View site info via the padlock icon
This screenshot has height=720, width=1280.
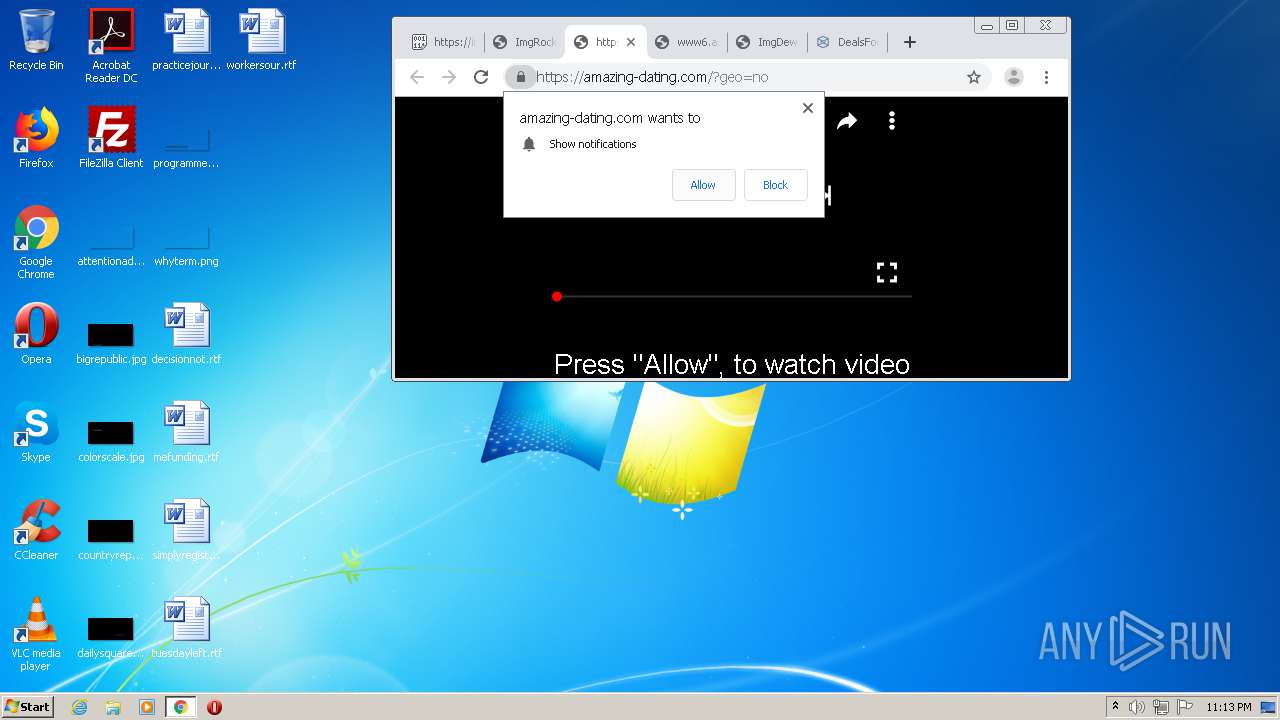[x=520, y=77]
